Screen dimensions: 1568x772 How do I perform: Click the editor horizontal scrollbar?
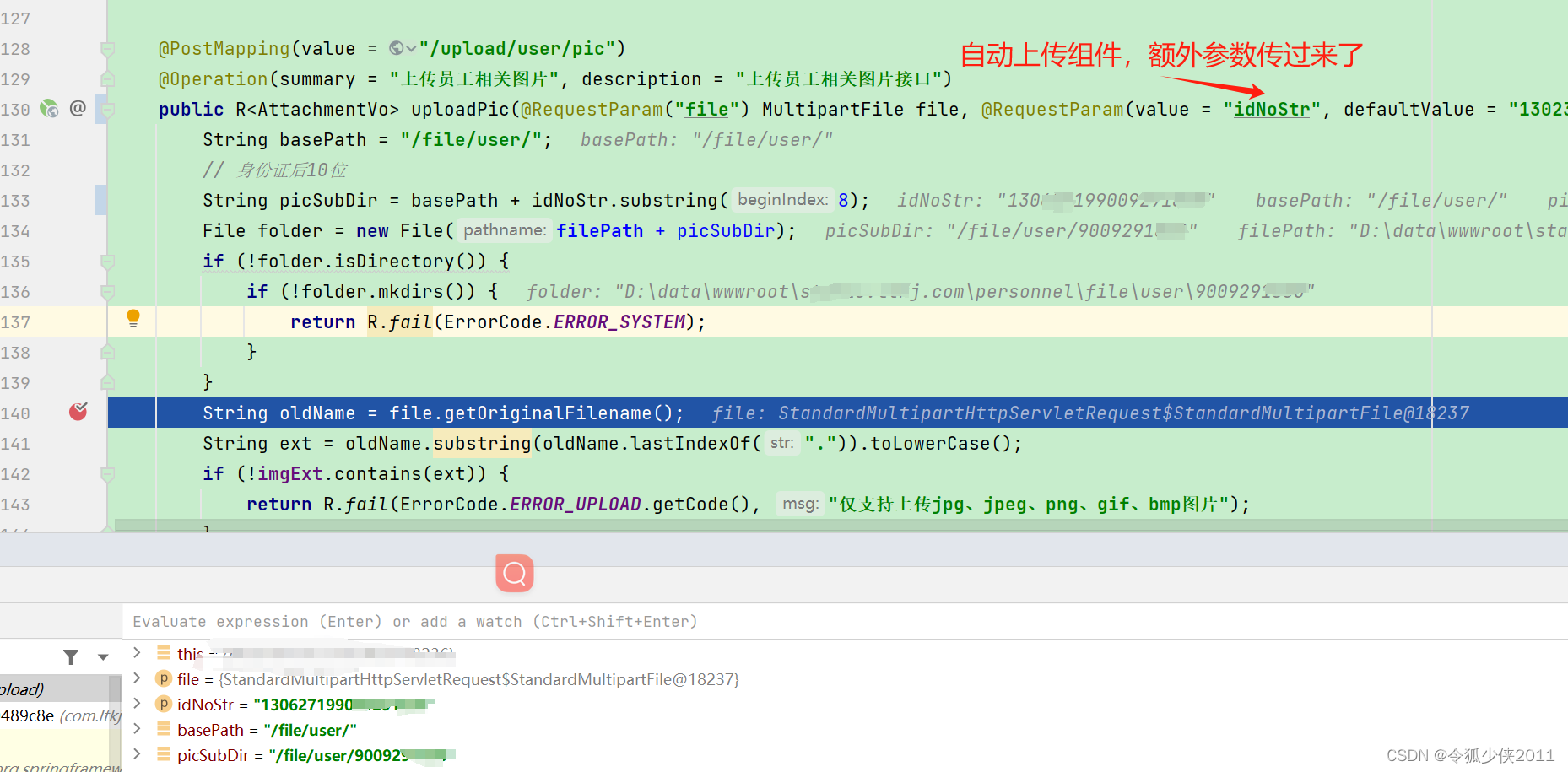841,525
